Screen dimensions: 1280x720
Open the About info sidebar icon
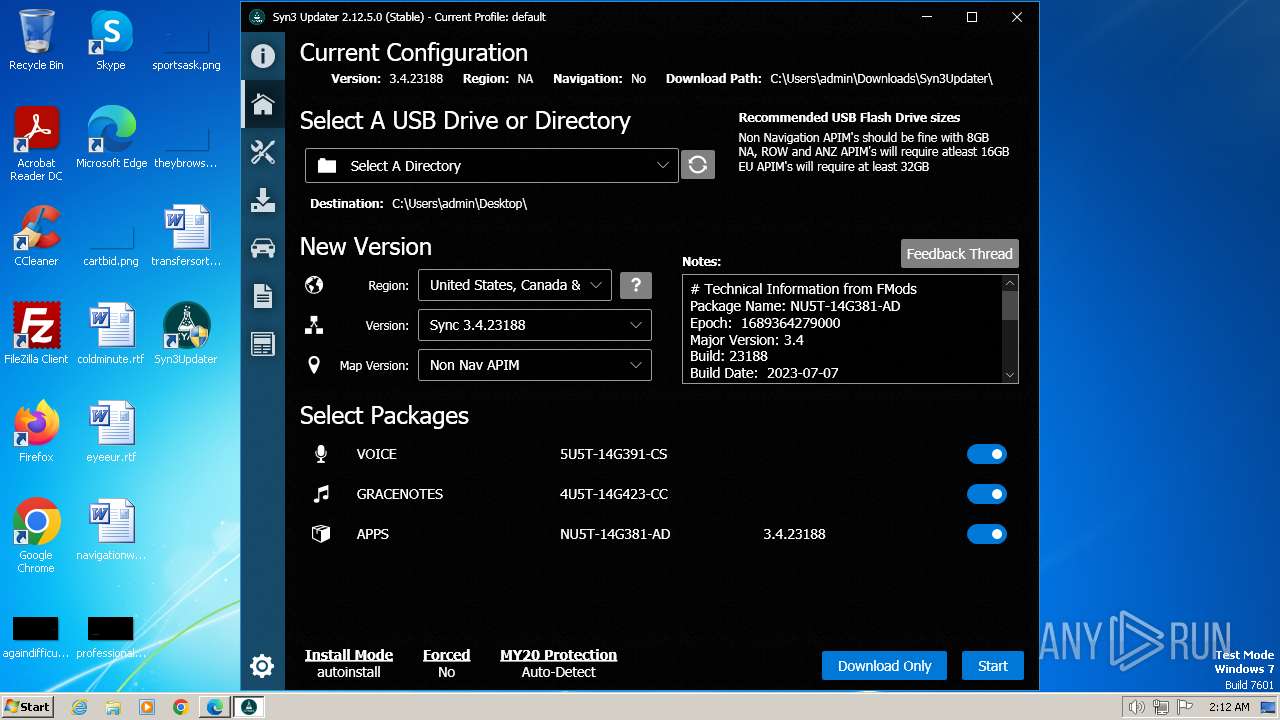[x=263, y=56]
